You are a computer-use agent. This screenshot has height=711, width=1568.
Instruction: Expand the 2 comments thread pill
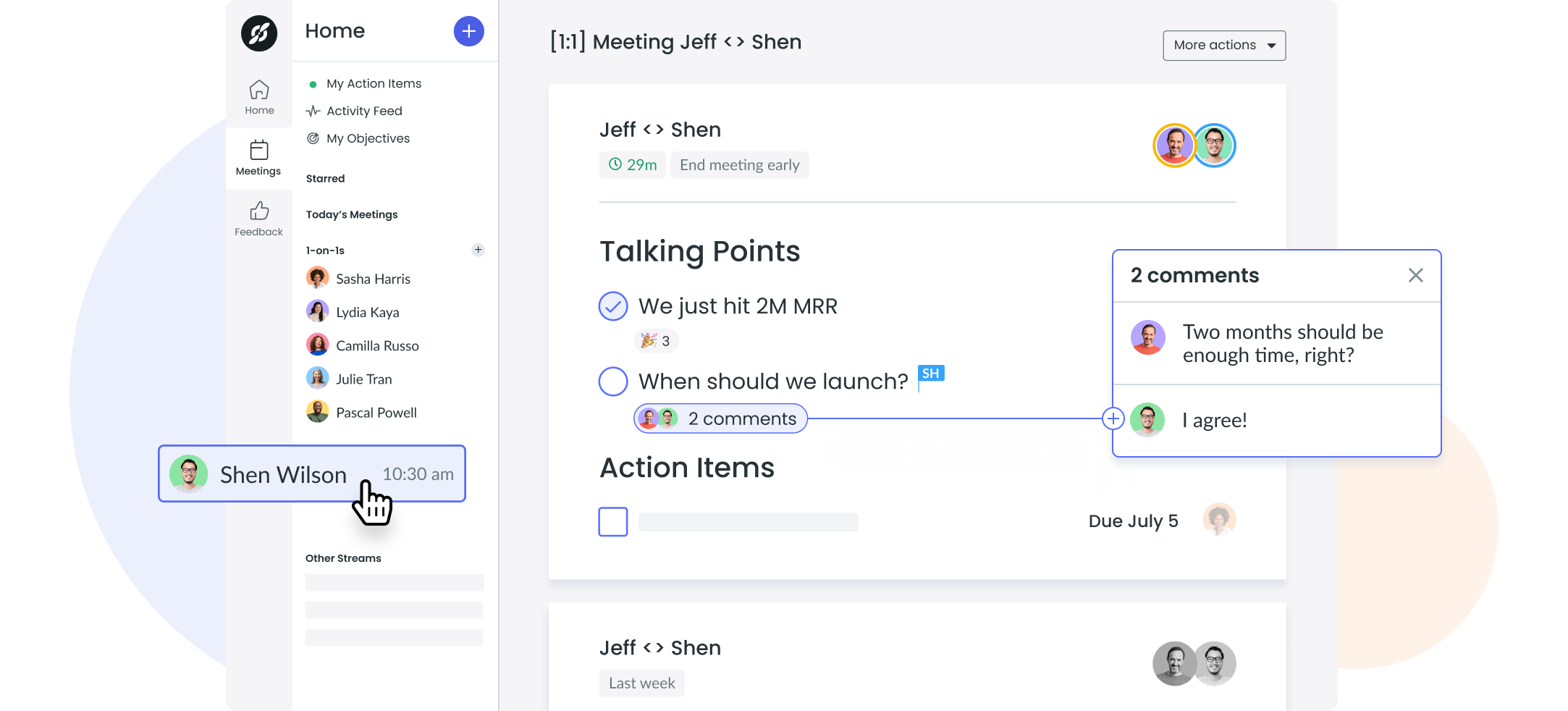tap(720, 418)
